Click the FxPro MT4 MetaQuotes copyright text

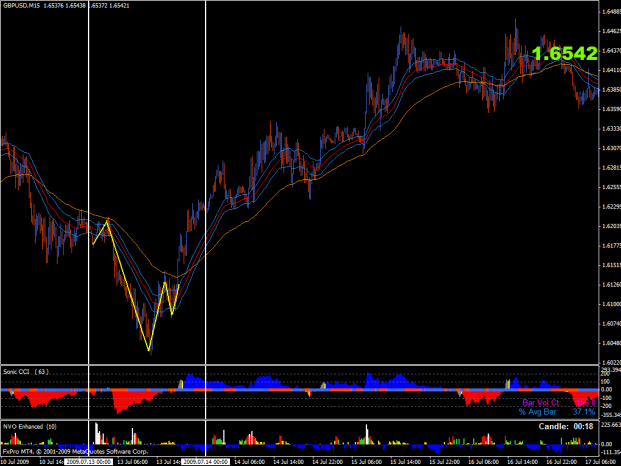pos(75,451)
